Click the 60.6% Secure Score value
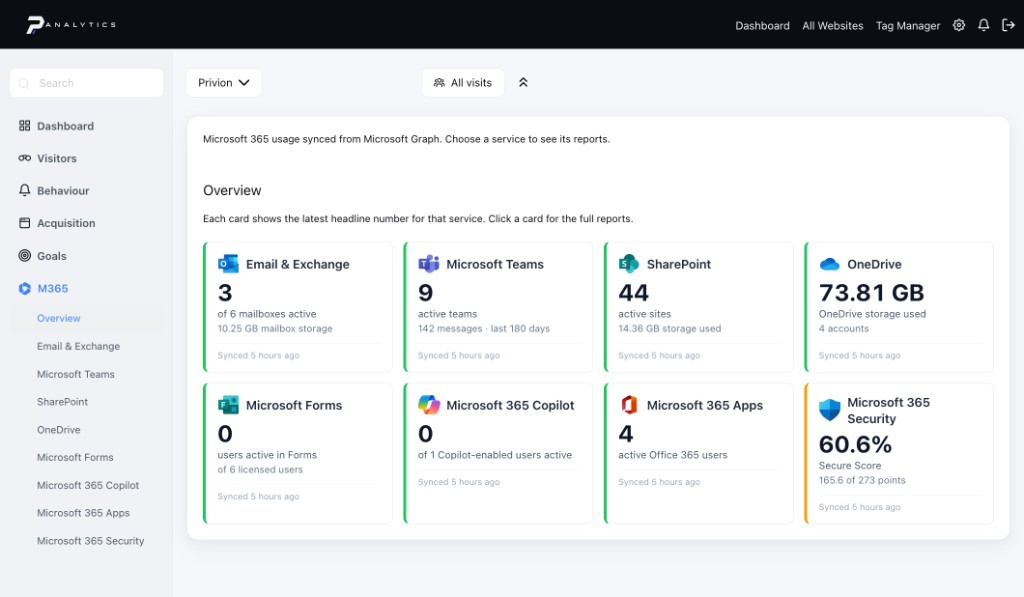1024x597 pixels. (856, 444)
